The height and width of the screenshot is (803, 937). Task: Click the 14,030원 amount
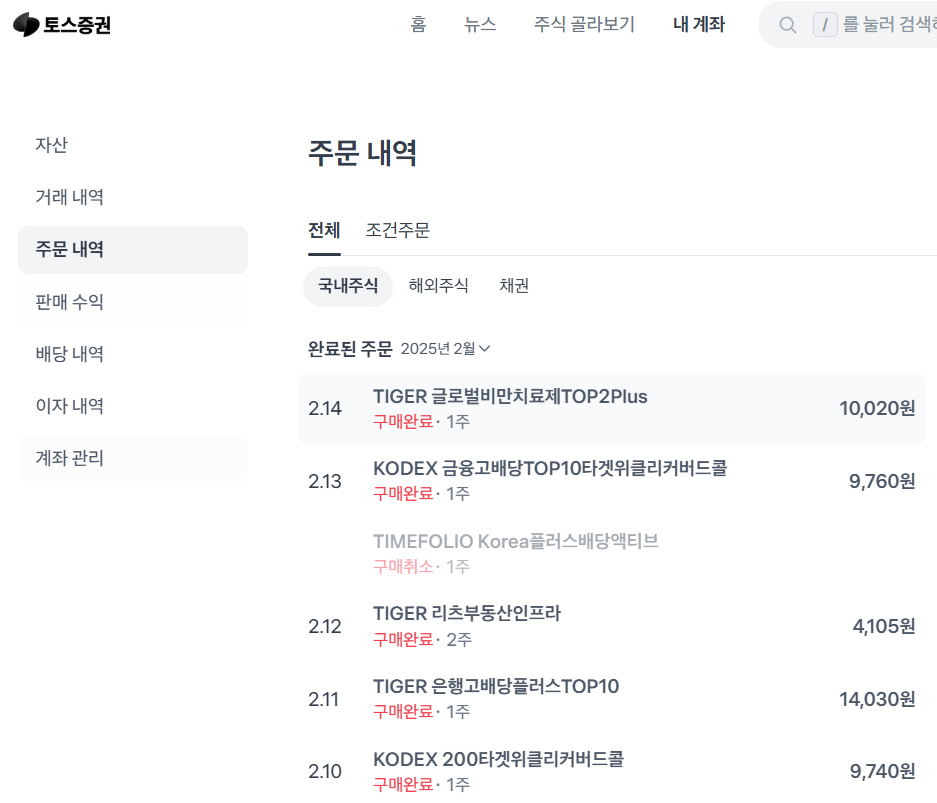(877, 700)
